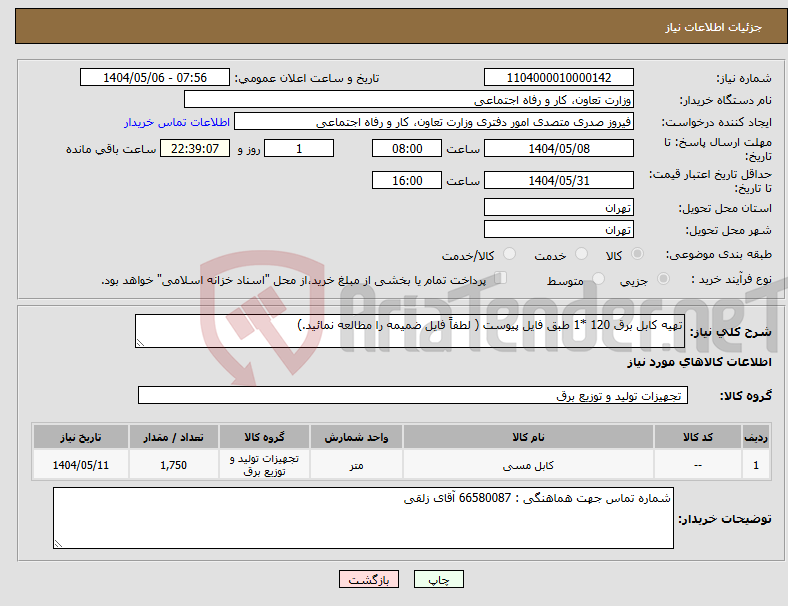Click the کد کالا column header
The image size is (788, 606).
[x=698, y=437]
